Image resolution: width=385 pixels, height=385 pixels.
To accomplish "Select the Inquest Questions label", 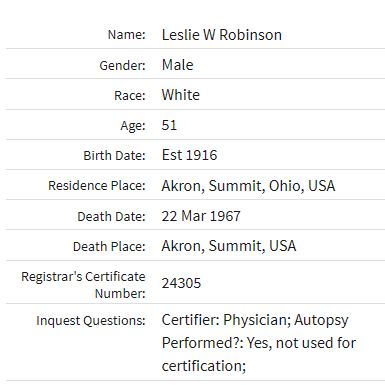I will click(x=91, y=321).
